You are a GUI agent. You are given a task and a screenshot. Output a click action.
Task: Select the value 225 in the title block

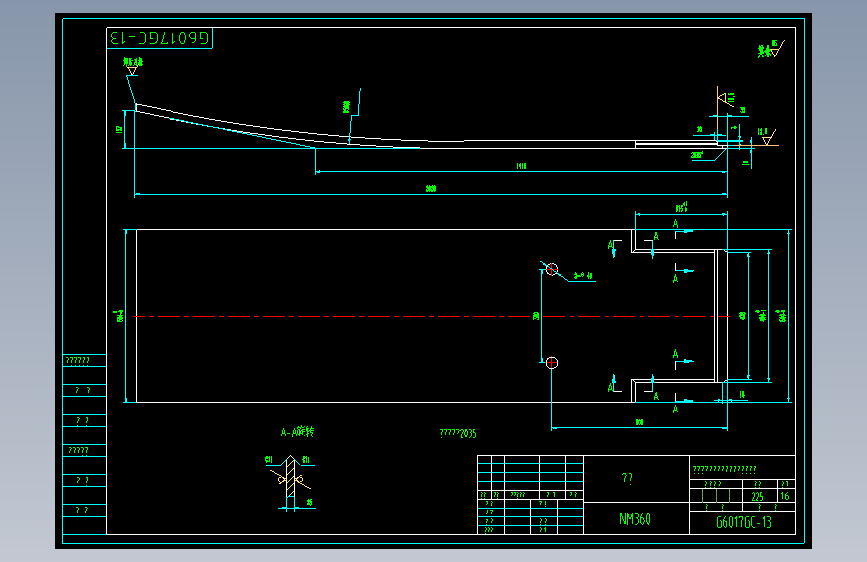click(x=758, y=496)
